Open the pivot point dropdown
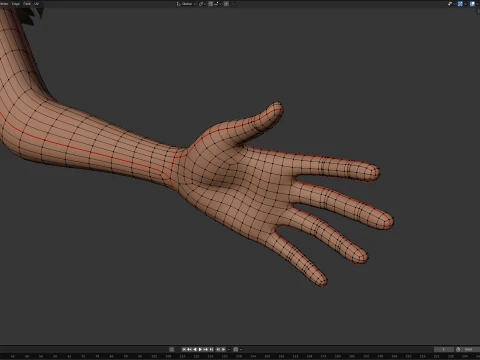 click(202, 4)
